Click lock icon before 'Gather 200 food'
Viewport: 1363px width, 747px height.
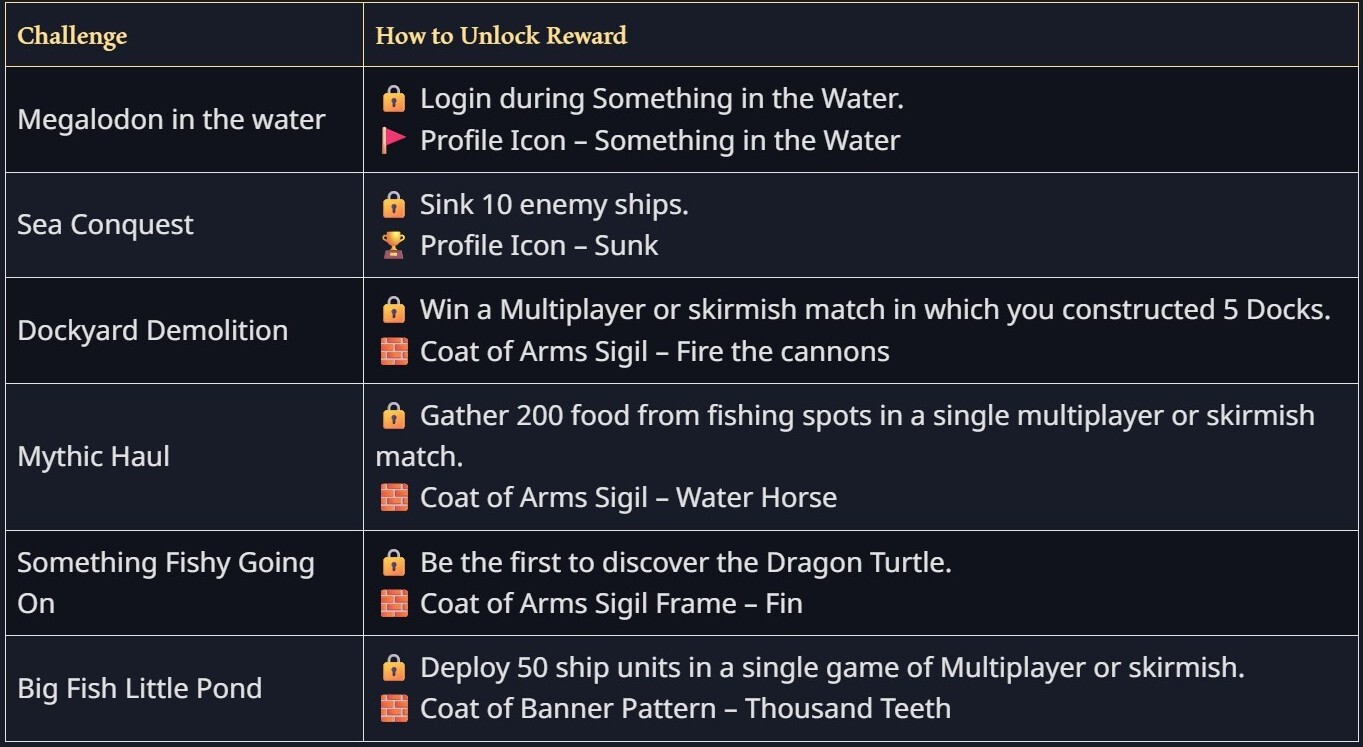[x=394, y=415]
